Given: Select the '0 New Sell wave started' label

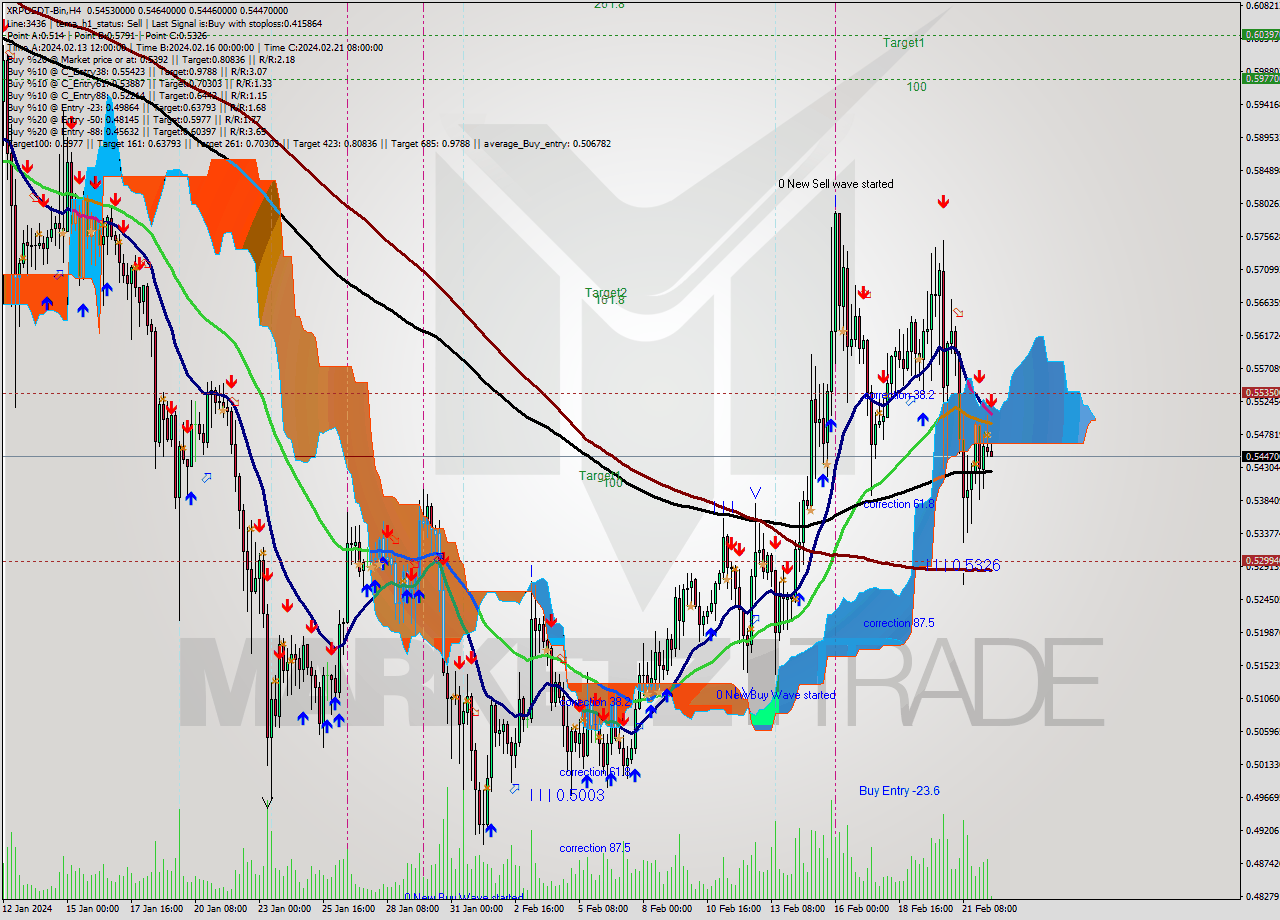Looking at the screenshot, I should (x=836, y=184).
